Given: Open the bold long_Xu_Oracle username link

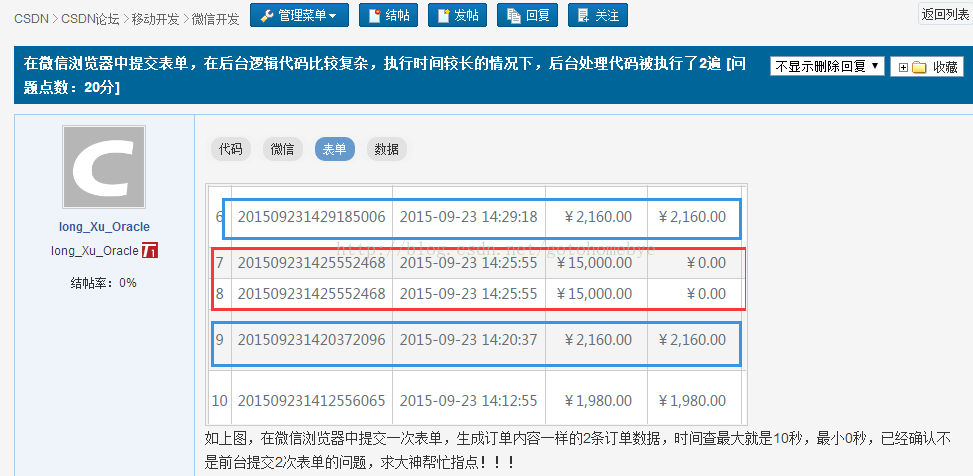Looking at the screenshot, I should (104, 227).
